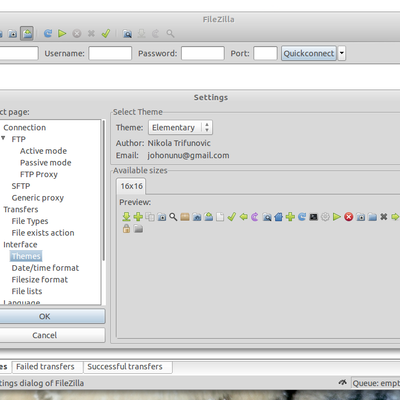Click the green play process queue icon
The width and height of the screenshot is (400, 400).
[x=62, y=33]
